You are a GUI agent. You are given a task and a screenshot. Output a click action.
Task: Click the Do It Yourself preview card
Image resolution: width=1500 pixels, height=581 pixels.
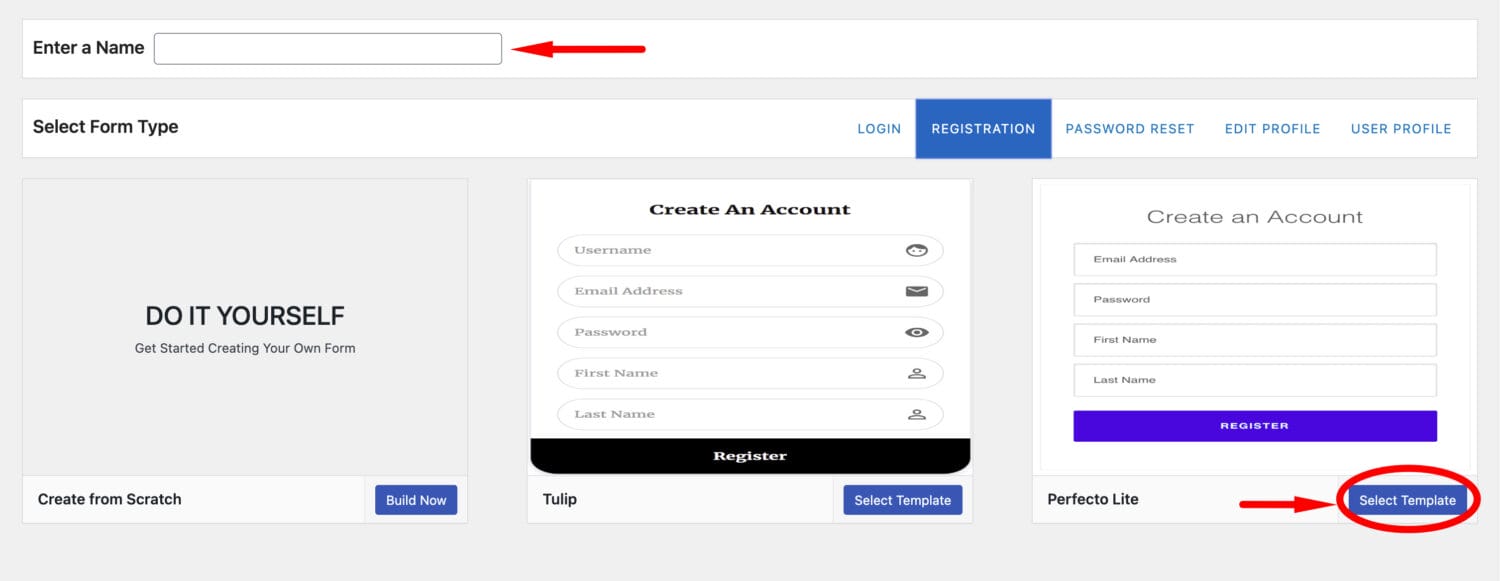click(245, 327)
